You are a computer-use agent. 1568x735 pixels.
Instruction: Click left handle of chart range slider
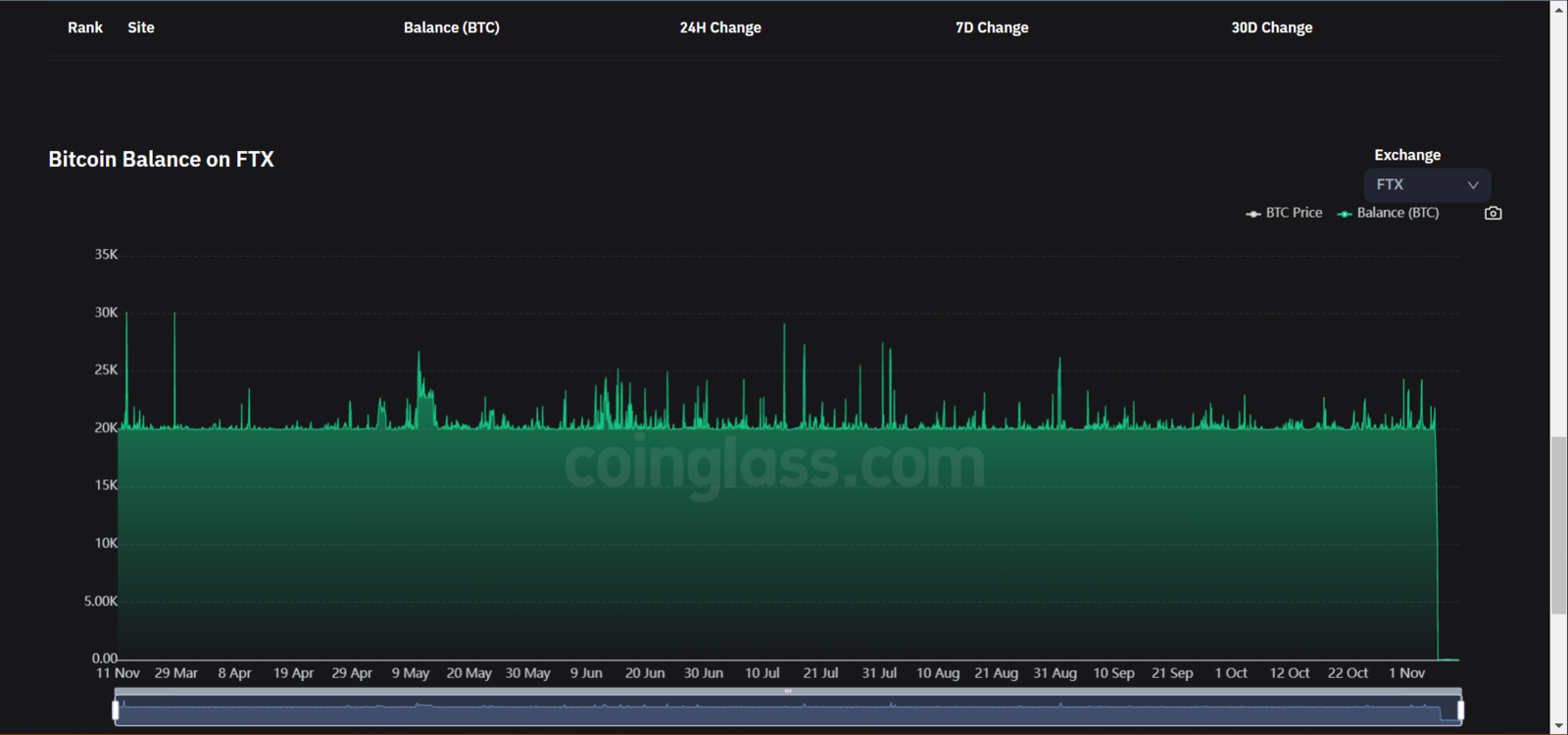click(116, 710)
